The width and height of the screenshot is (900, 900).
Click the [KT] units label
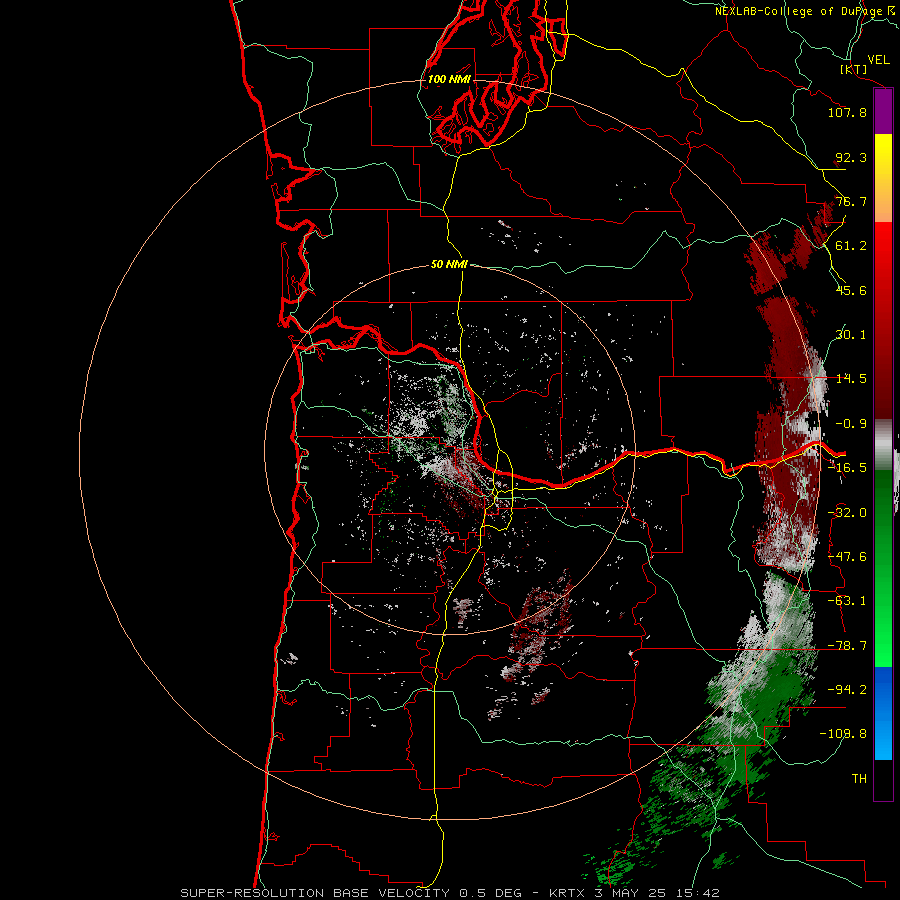point(854,69)
